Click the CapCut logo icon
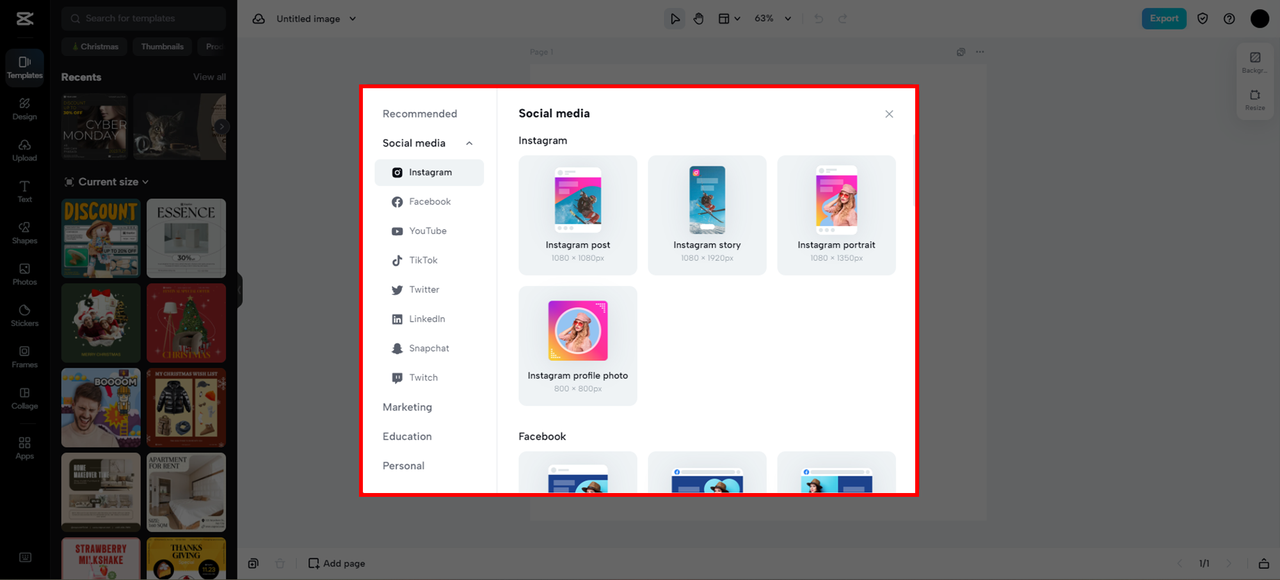This screenshot has height=580, width=1280. (x=24, y=18)
